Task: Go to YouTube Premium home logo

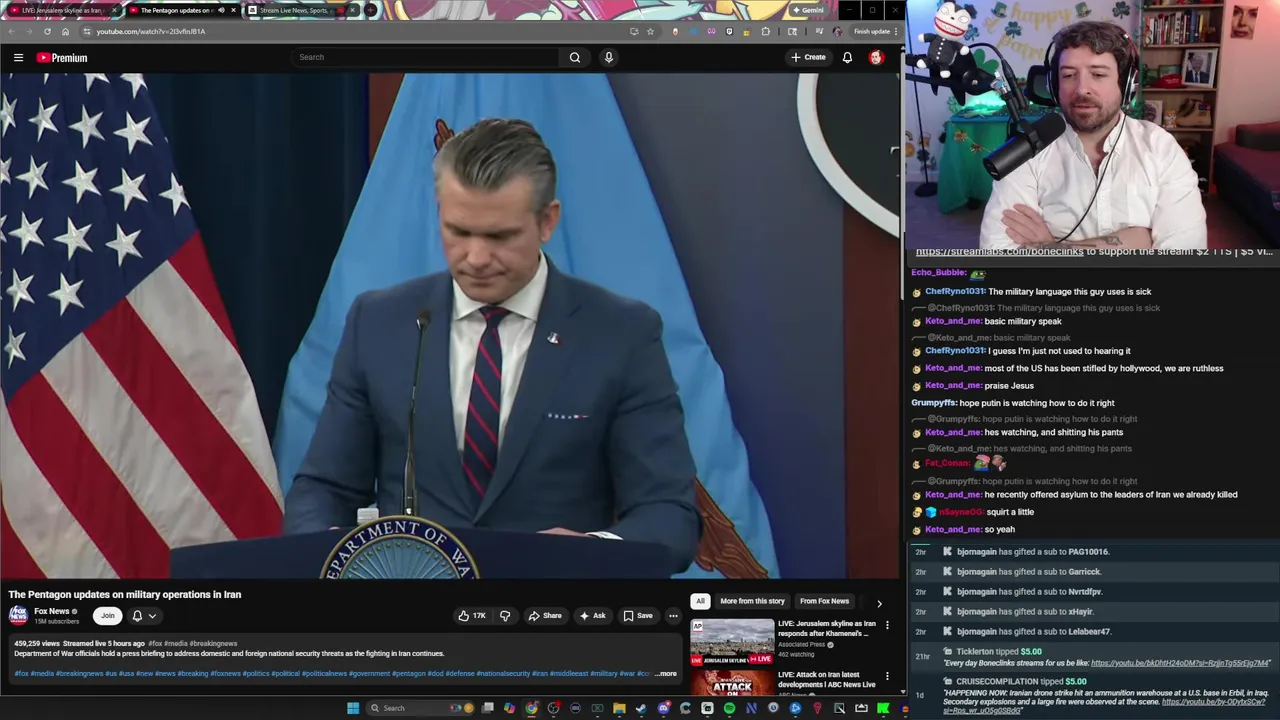Action: [x=62, y=57]
